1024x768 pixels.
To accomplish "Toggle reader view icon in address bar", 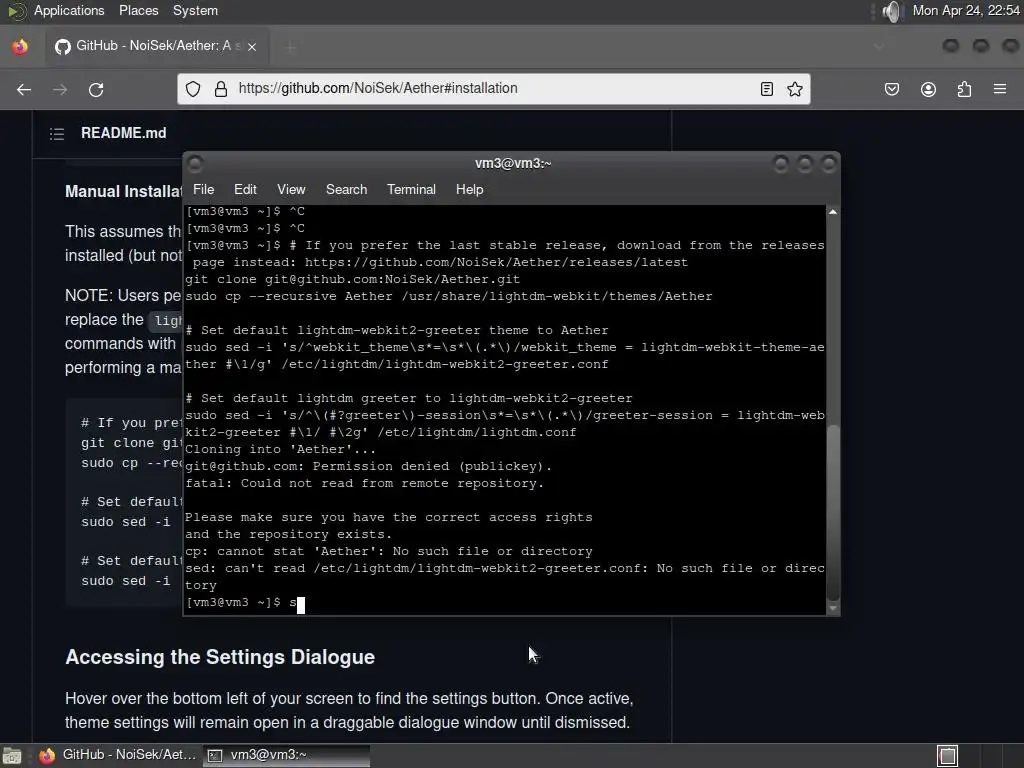I will click(x=767, y=89).
